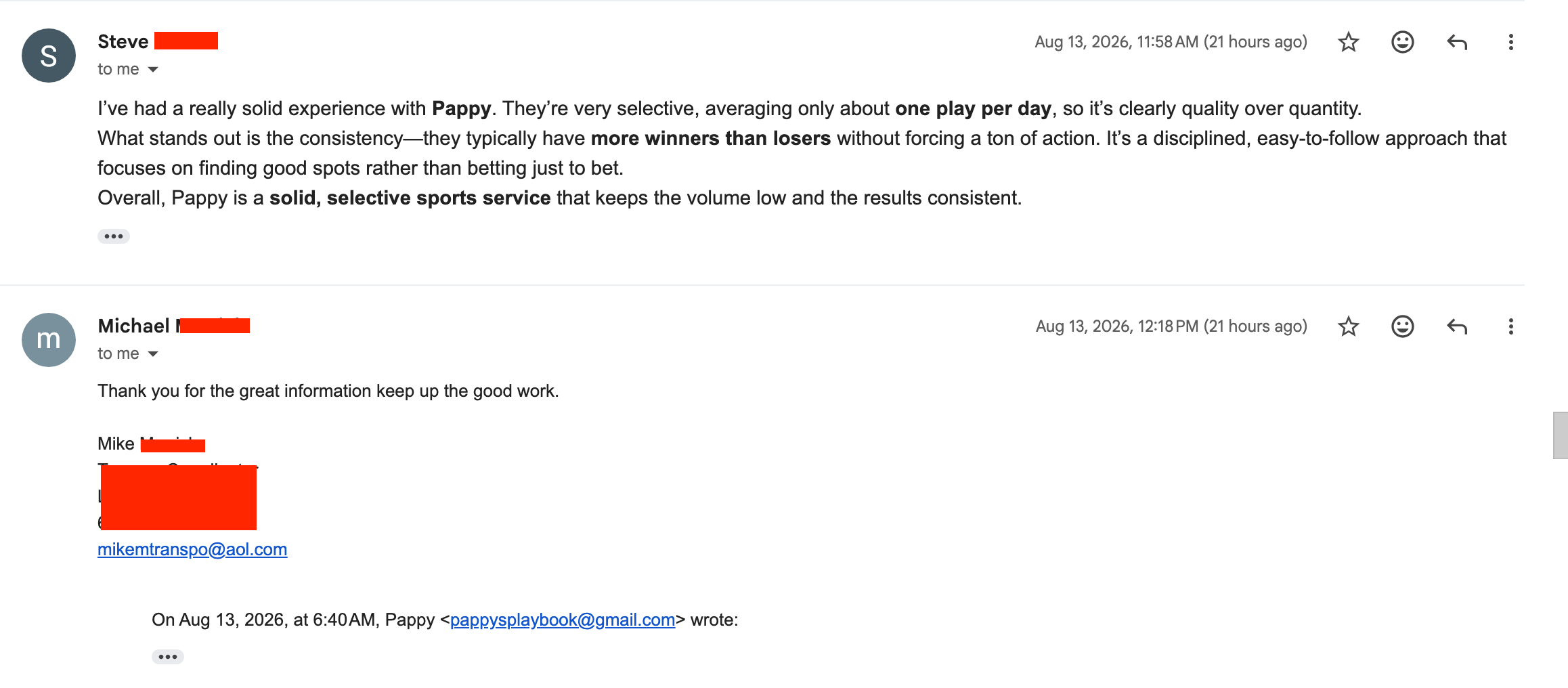Add emoji reaction to Steve's email
This screenshot has height=688, width=1568.
tap(1402, 42)
